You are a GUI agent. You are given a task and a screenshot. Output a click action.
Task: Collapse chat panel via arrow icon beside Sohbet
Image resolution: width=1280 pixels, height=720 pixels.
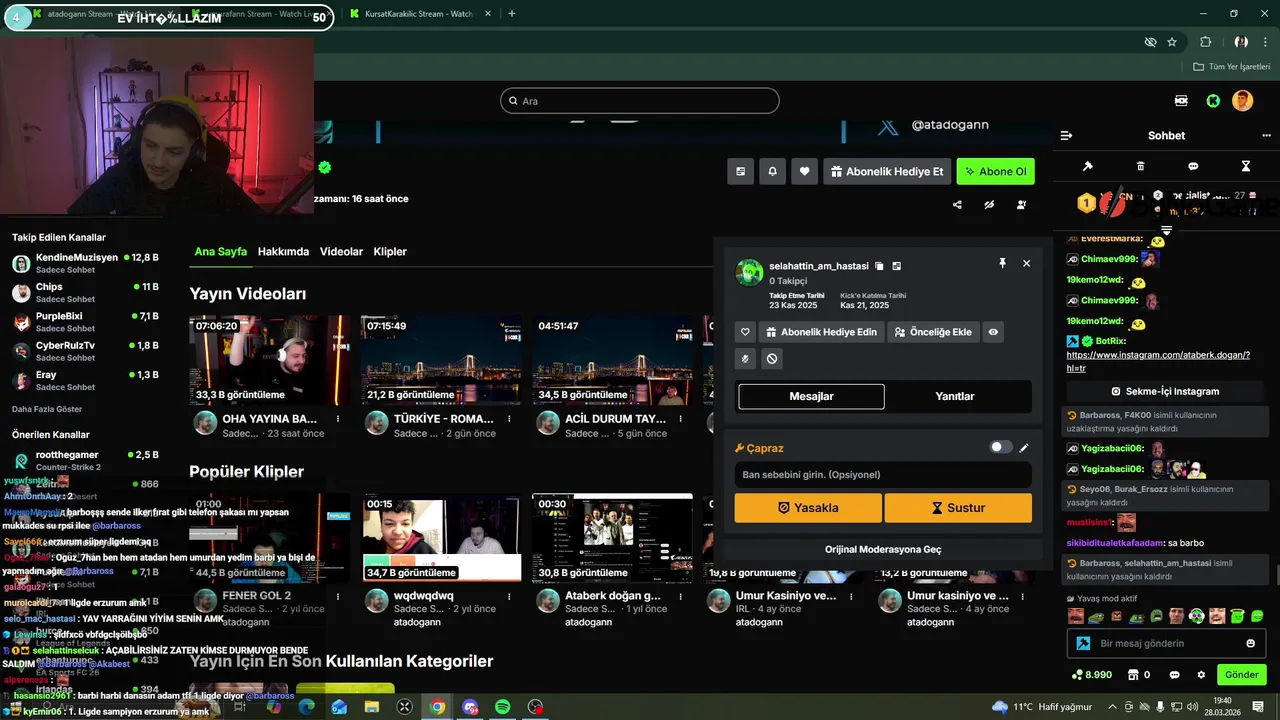(x=1066, y=136)
